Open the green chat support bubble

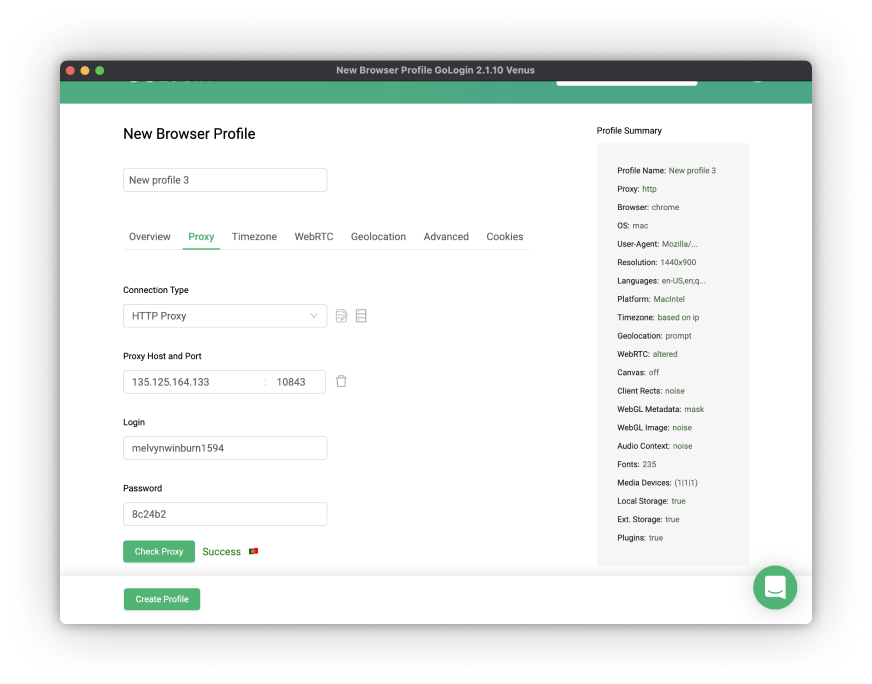pos(775,587)
